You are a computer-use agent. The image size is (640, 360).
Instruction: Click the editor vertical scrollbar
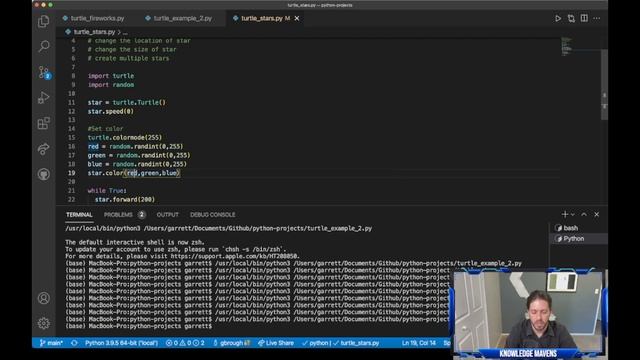coord(604,84)
